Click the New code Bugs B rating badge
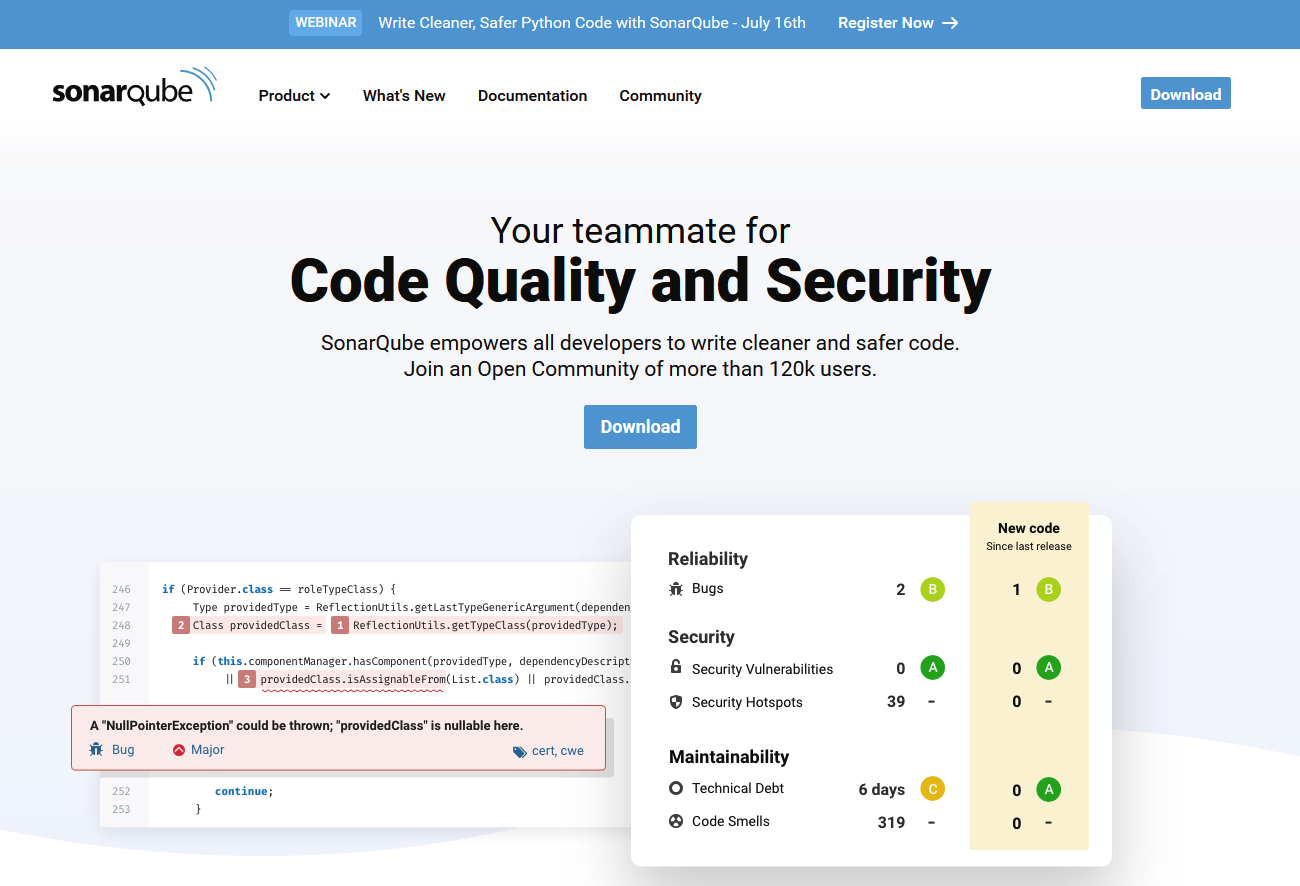Screen dimensions: 1300x886 point(1048,589)
